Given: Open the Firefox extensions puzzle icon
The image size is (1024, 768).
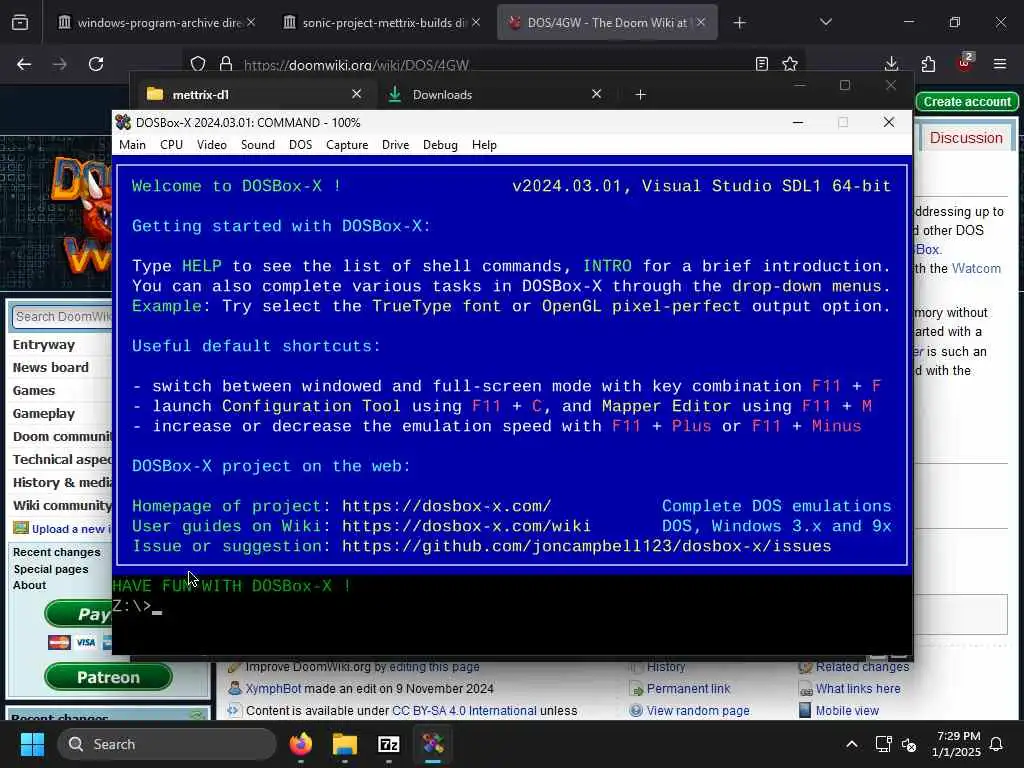Looking at the screenshot, I should pyautogui.click(x=928, y=64).
